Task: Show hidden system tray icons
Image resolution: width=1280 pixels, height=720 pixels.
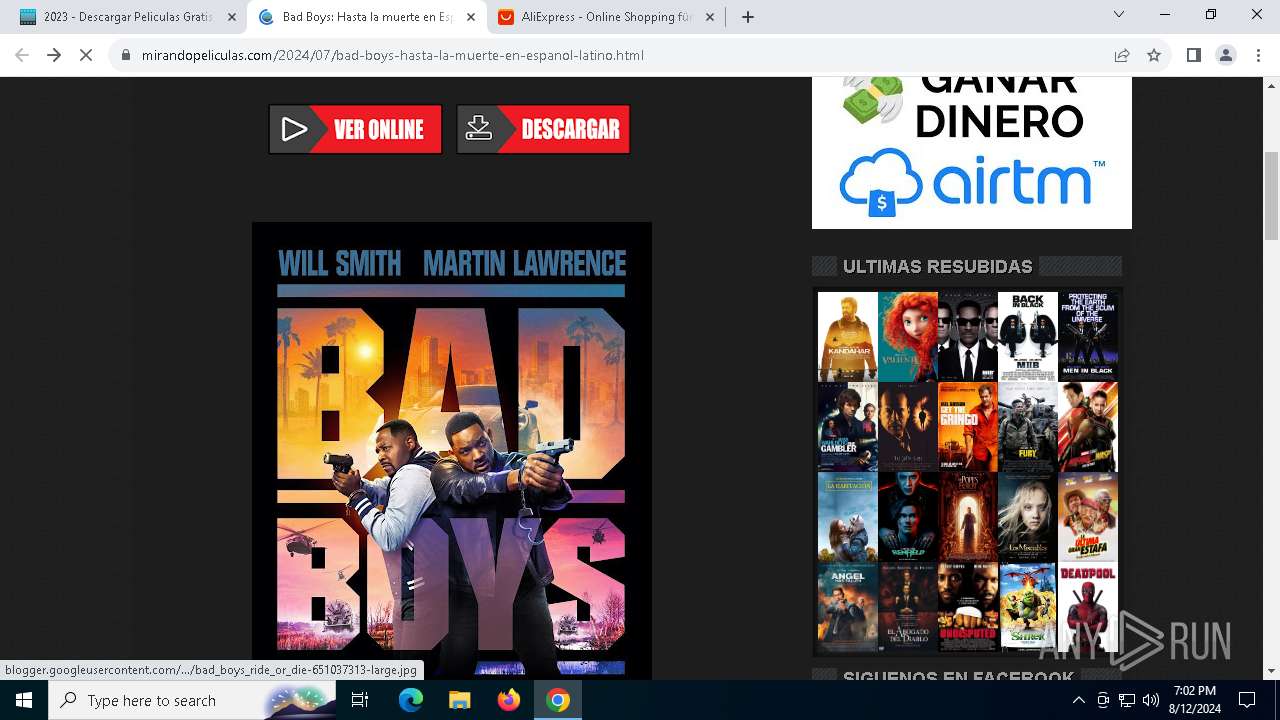Action: coord(1079,700)
